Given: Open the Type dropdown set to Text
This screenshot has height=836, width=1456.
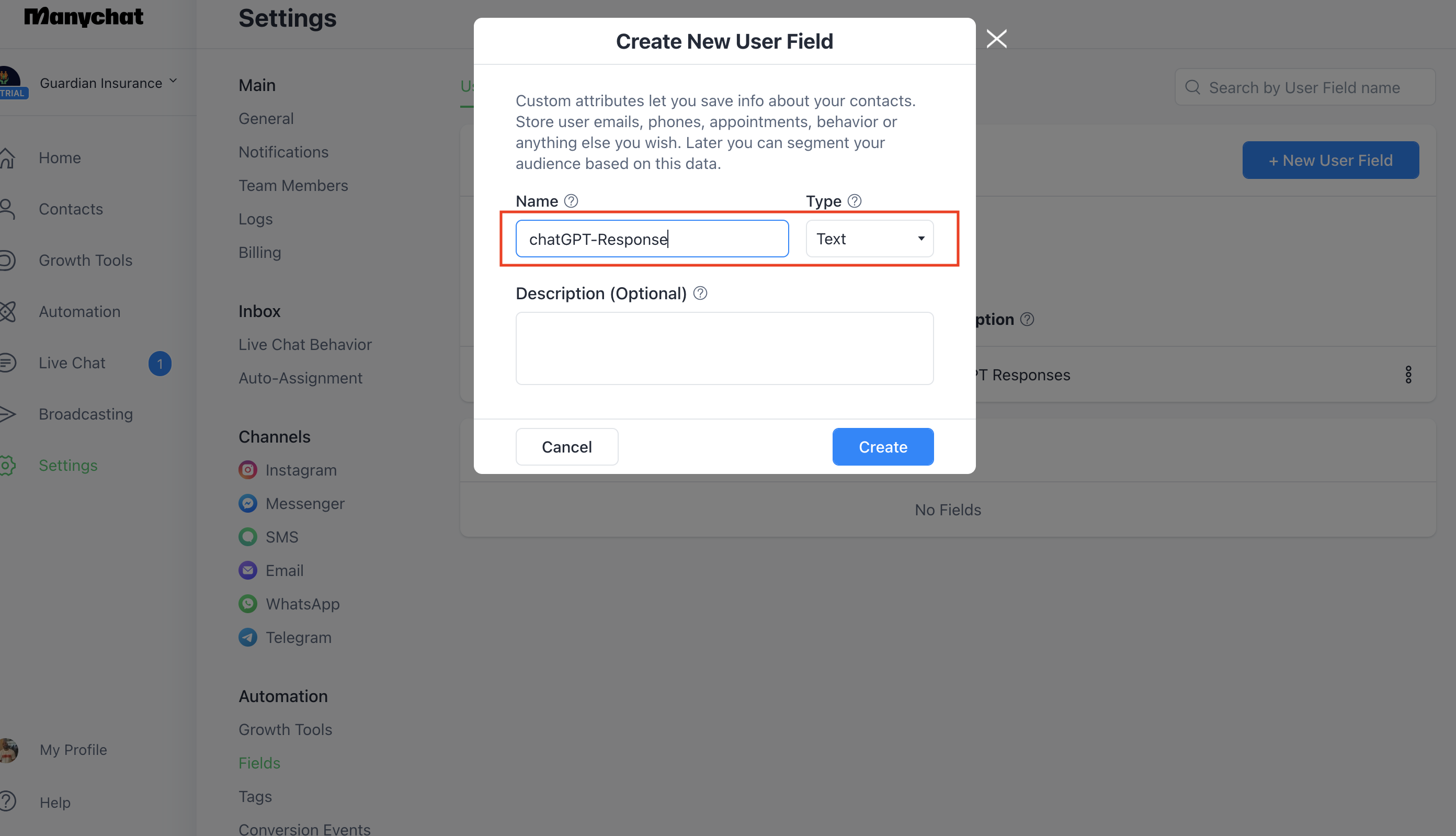Looking at the screenshot, I should (869, 239).
